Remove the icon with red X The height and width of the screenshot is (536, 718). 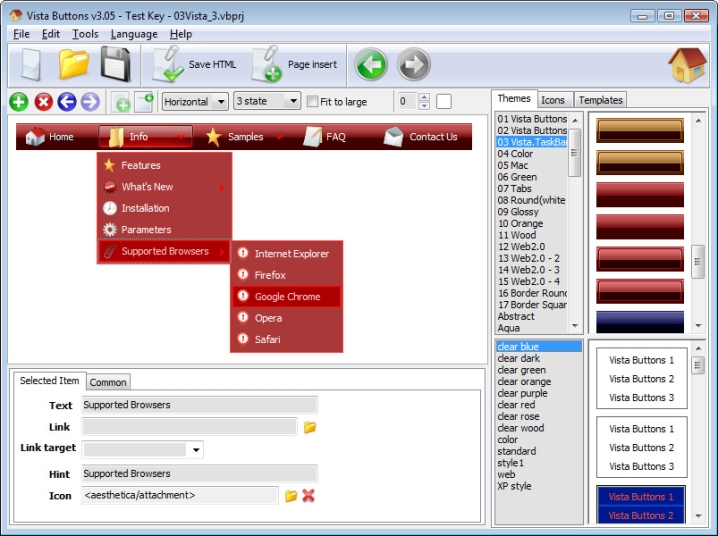309,496
